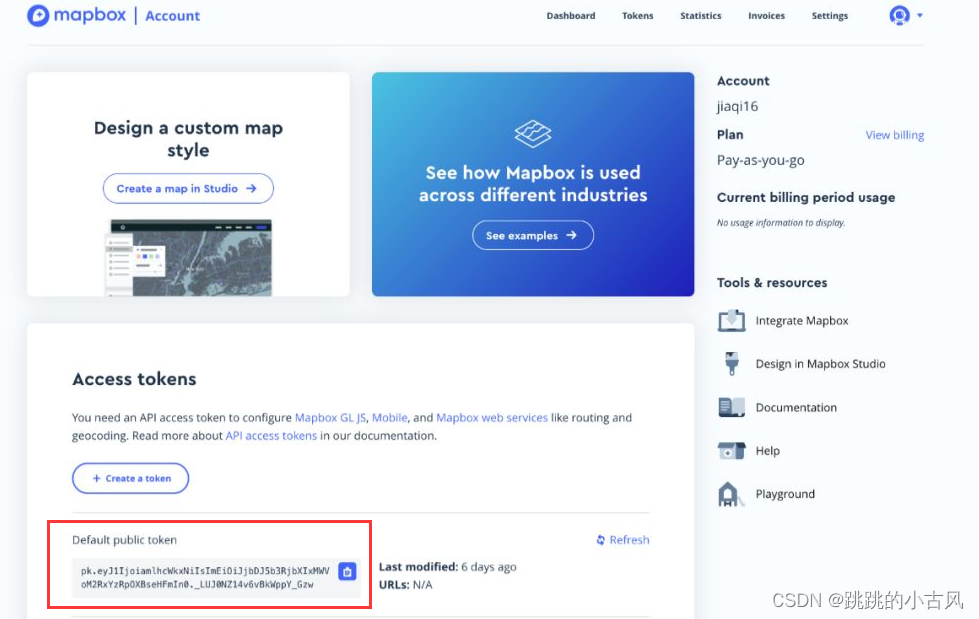Open the Integrate Mapbox resource link
Screen dimensions: 979x619
[x=802, y=320]
